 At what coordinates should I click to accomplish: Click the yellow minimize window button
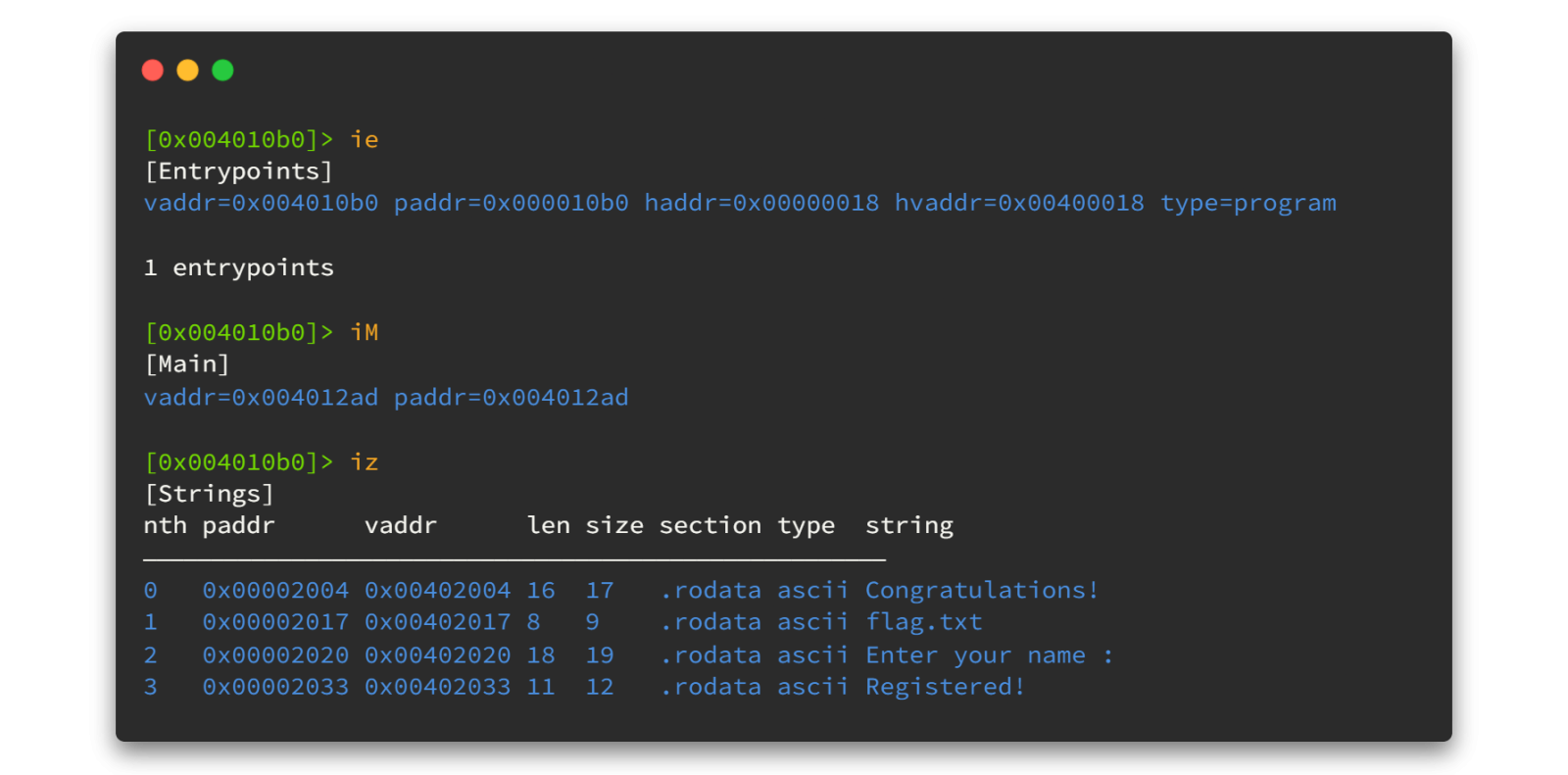tap(187, 71)
